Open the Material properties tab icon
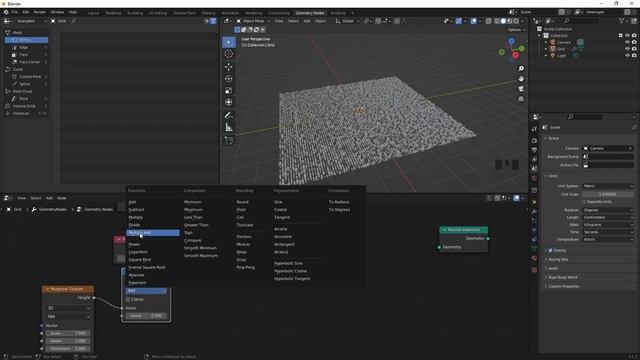The height and width of the screenshot is (360, 640). click(x=534, y=258)
